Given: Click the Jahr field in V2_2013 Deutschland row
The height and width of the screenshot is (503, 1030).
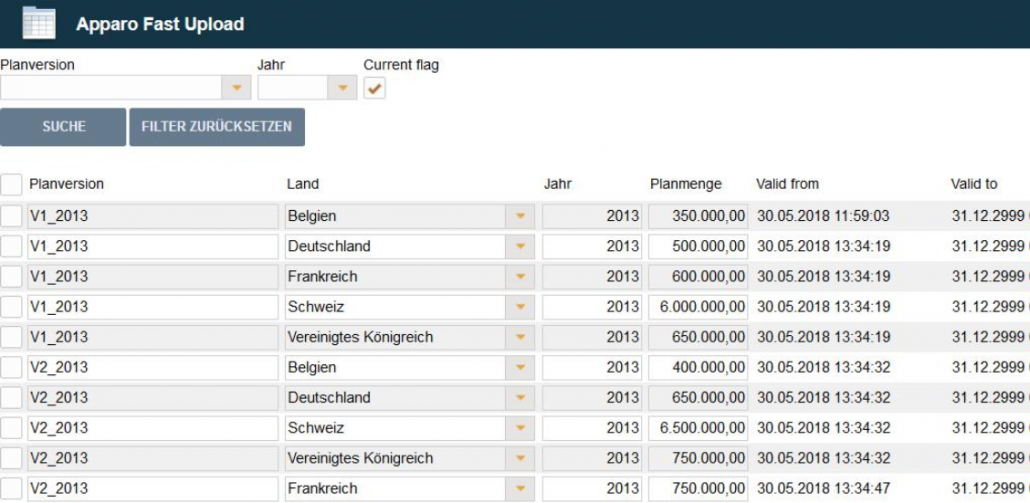Looking at the screenshot, I should pos(592,398).
